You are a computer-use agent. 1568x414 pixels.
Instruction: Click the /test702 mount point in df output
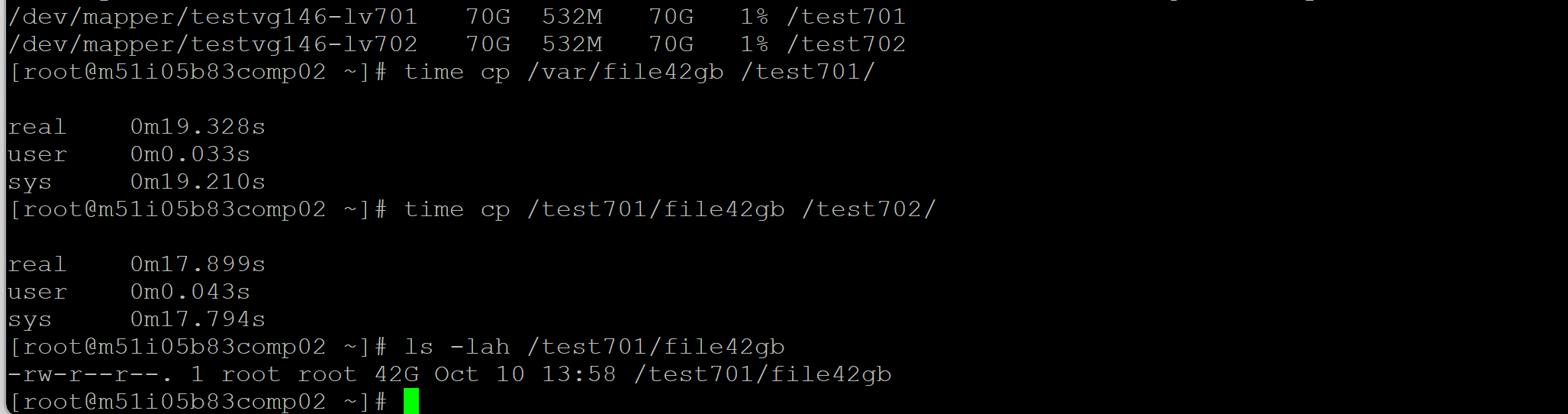coord(846,44)
